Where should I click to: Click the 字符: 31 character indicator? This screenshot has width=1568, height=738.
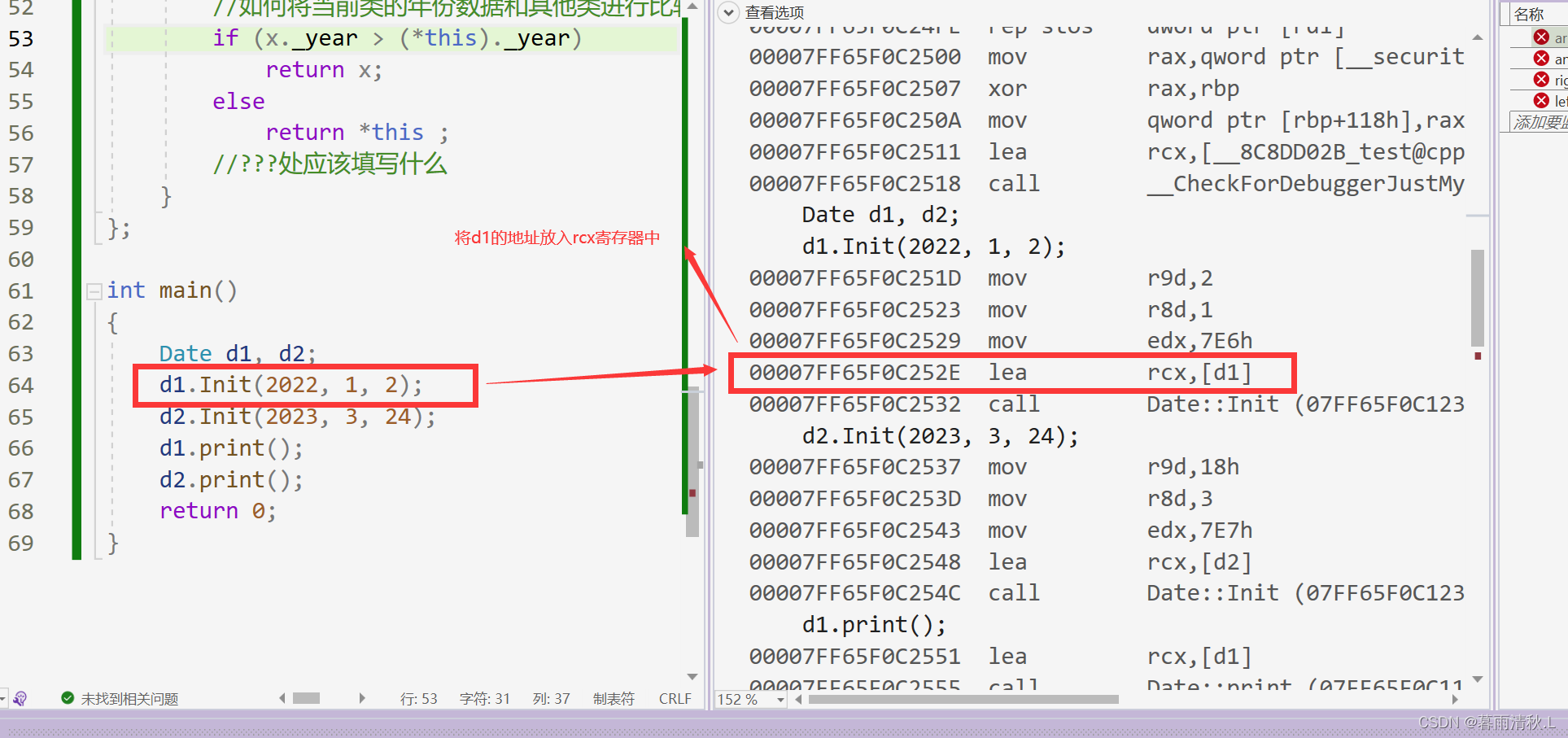(x=484, y=699)
